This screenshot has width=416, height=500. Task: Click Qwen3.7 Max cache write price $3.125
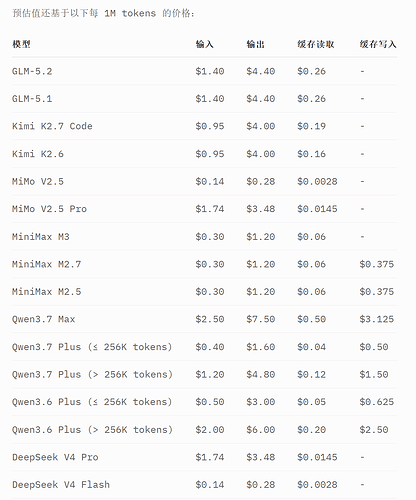click(x=377, y=319)
